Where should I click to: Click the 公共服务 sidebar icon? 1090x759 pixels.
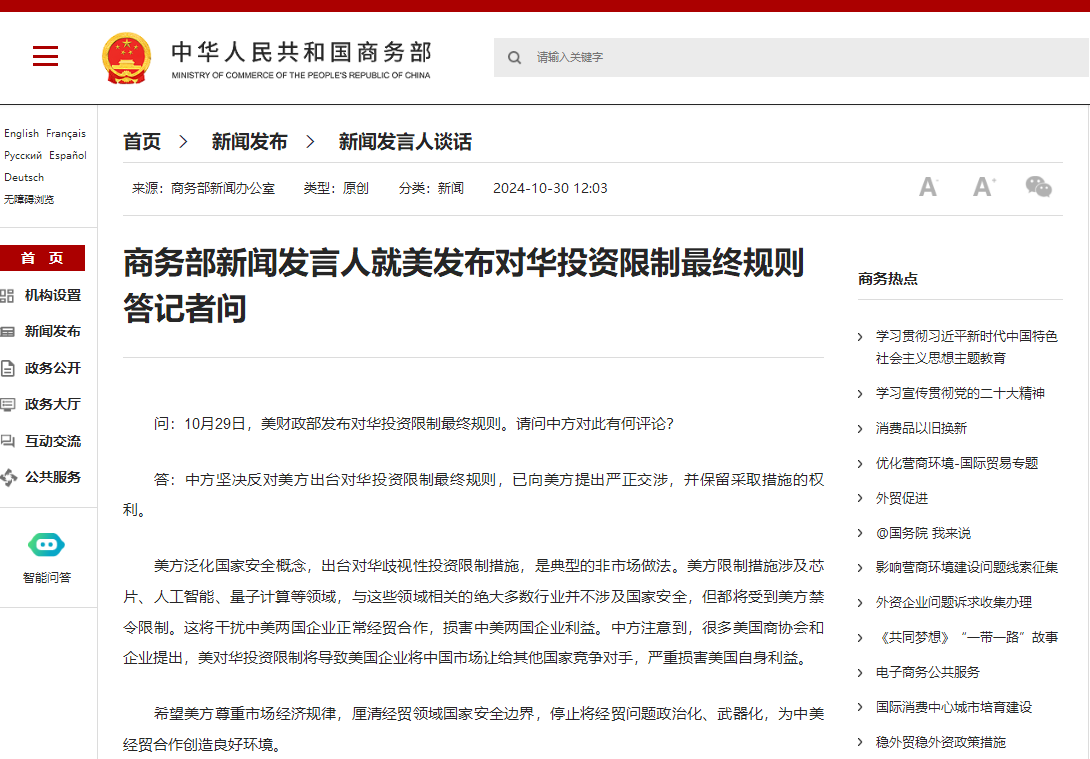pos(8,477)
